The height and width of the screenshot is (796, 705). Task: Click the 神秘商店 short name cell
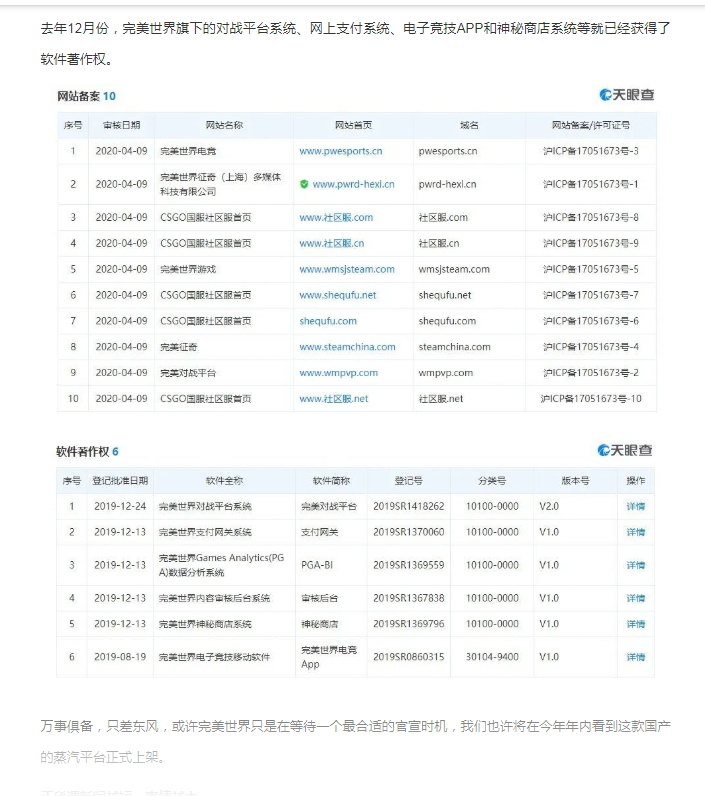tap(320, 624)
